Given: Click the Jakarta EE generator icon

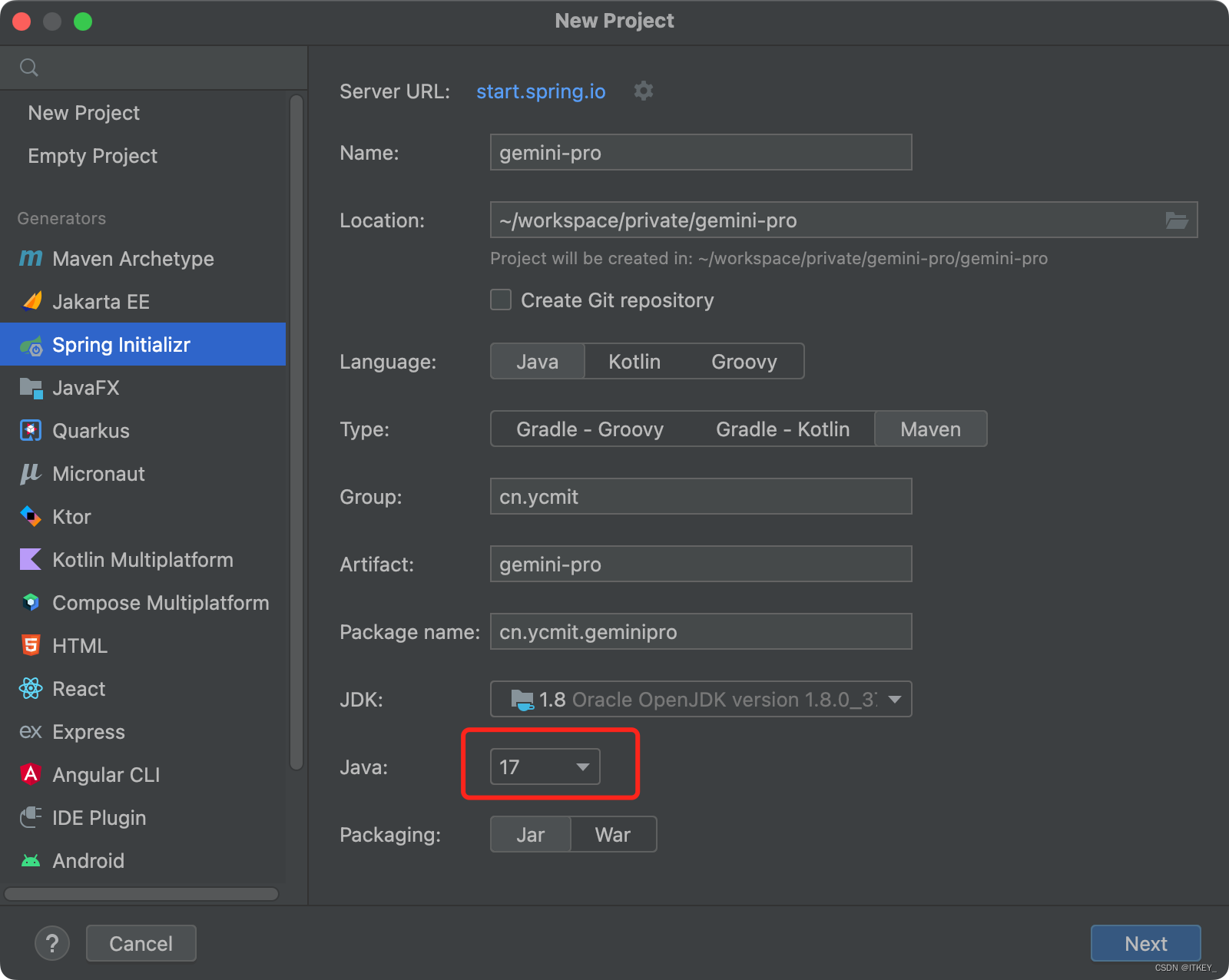Looking at the screenshot, I should coord(31,301).
